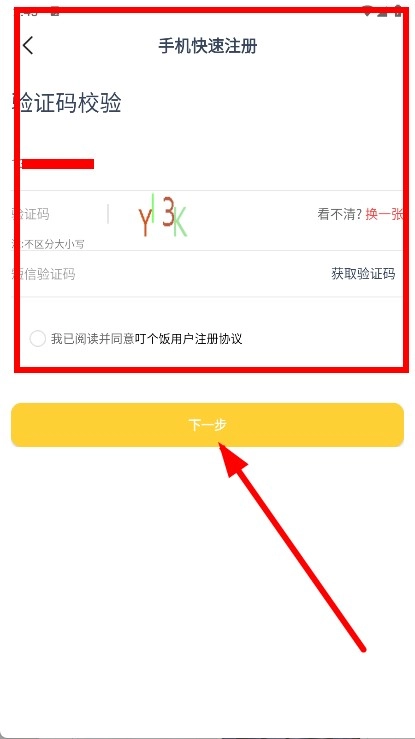Click the 手机快速注册 page title

pyautogui.click(x=208, y=46)
